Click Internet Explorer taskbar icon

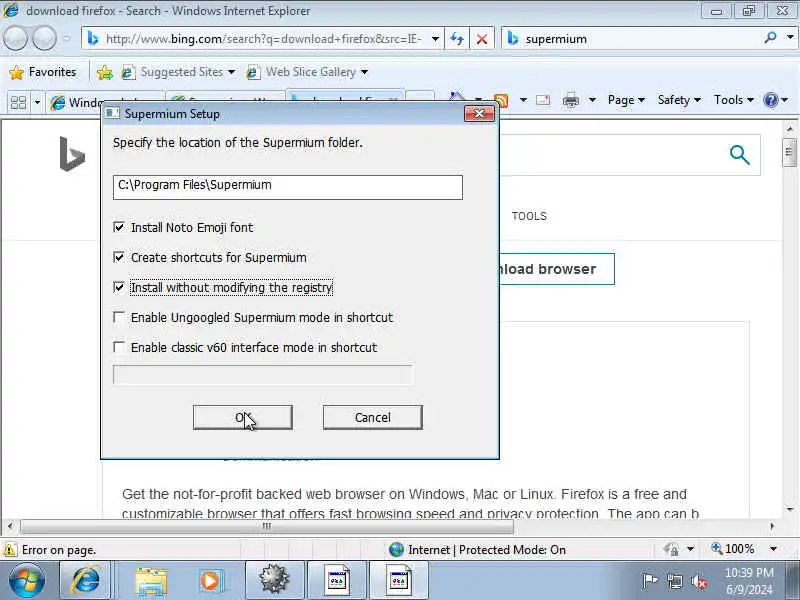(x=85, y=581)
